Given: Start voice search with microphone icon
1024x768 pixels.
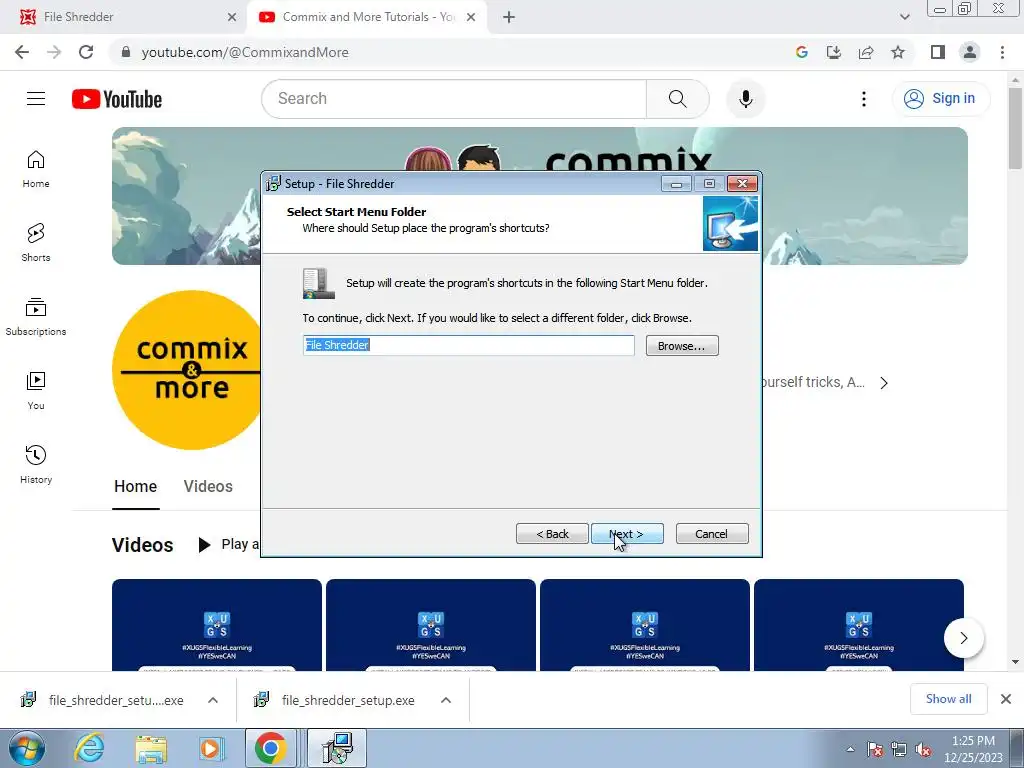Looking at the screenshot, I should coord(745,99).
